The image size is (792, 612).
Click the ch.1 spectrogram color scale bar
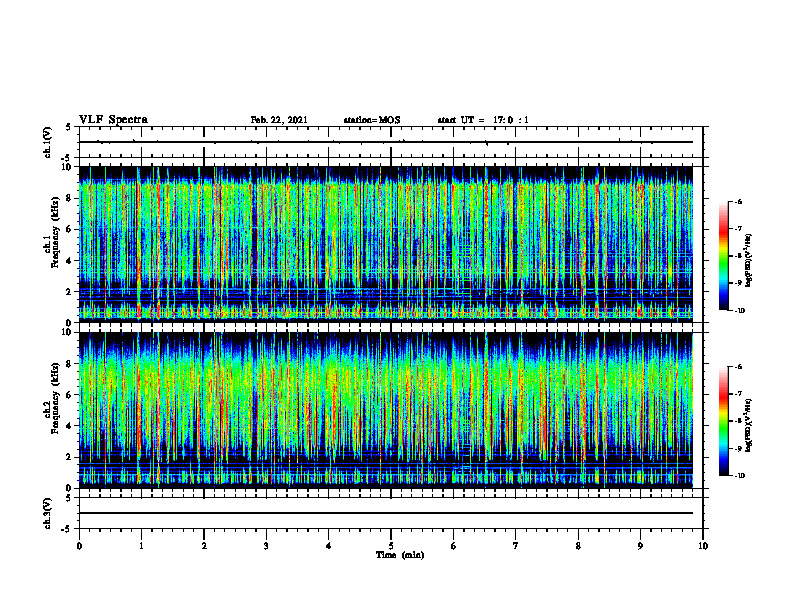click(724, 256)
